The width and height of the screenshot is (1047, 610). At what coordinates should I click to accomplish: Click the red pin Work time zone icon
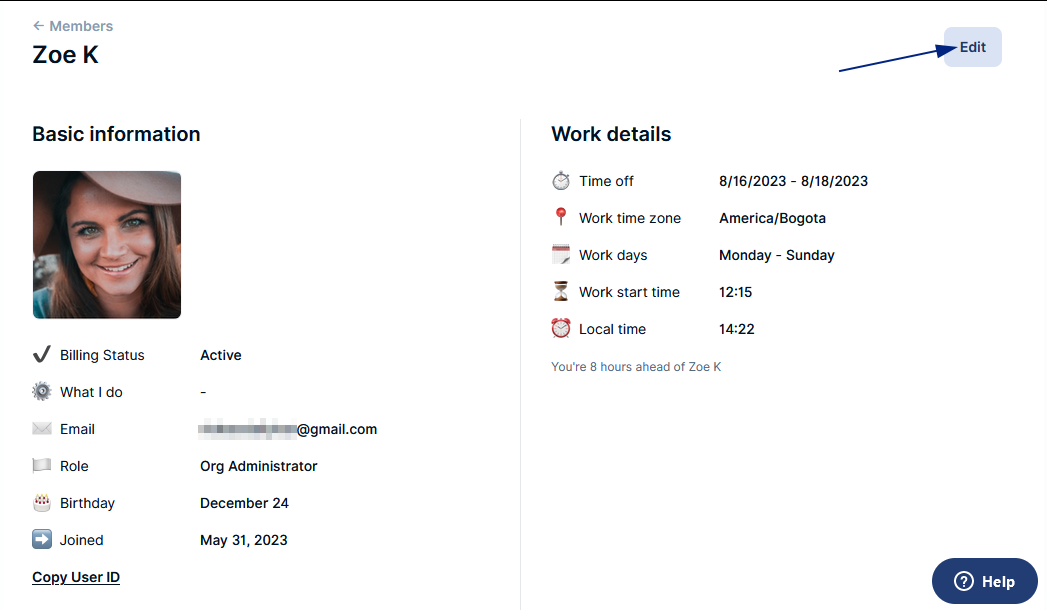tap(561, 218)
